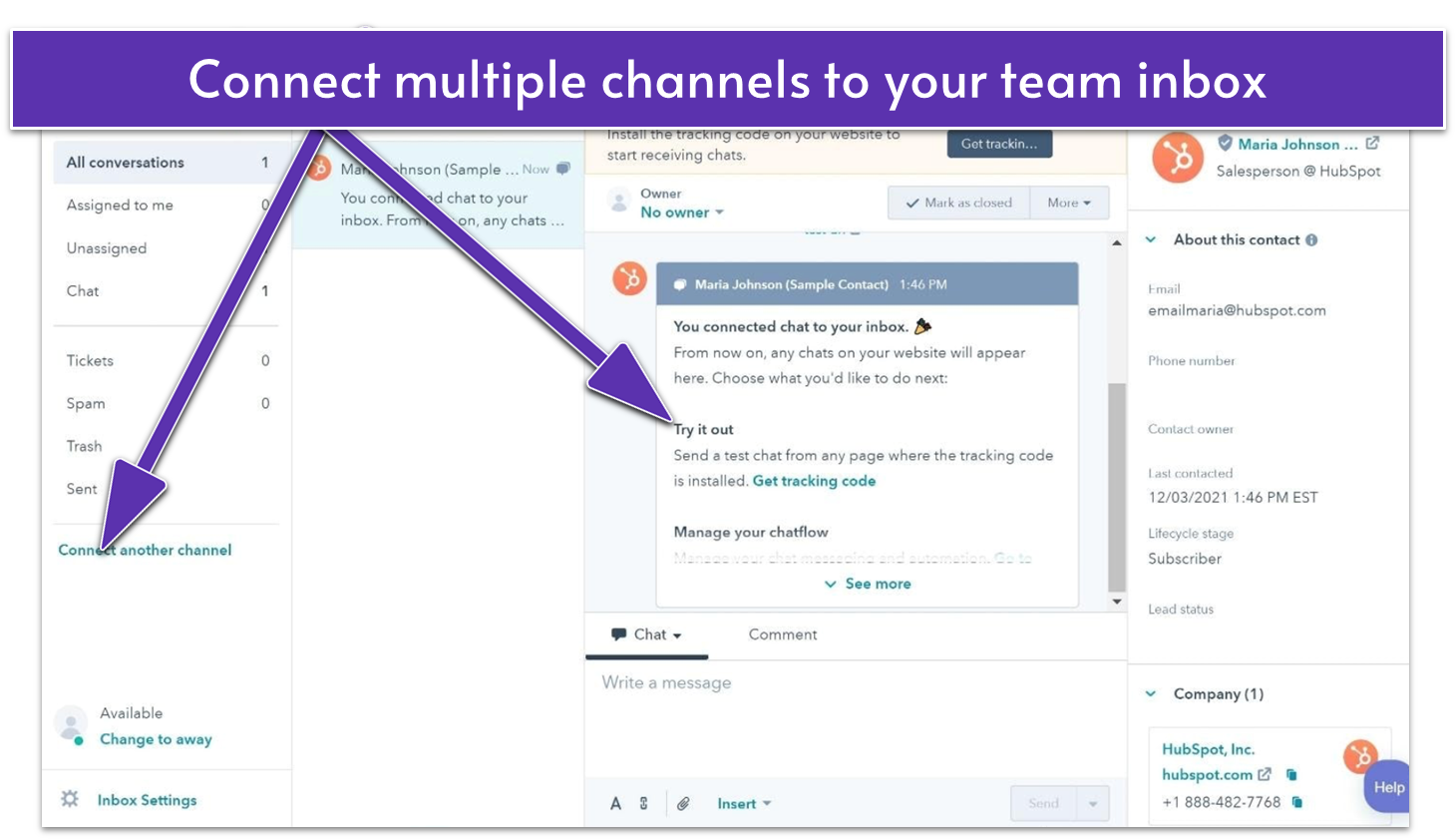Click About this contact info icon
The height and width of the screenshot is (840, 1456).
click(1311, 239)
